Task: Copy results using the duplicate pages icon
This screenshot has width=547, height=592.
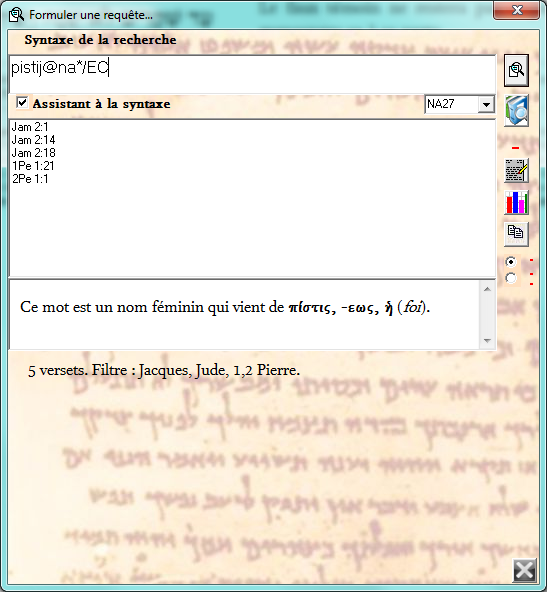Action: coord(516,234)
